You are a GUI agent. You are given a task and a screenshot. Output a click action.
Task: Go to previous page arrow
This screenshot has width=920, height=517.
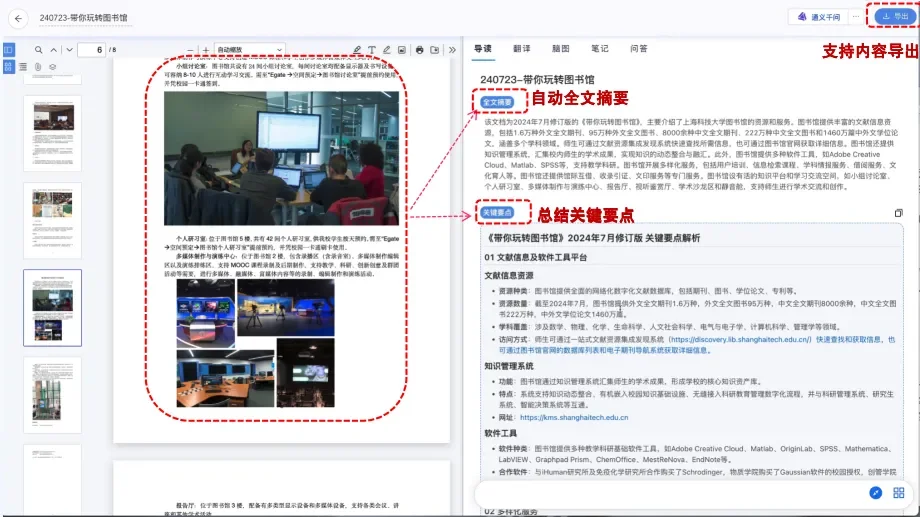point(53,49)
